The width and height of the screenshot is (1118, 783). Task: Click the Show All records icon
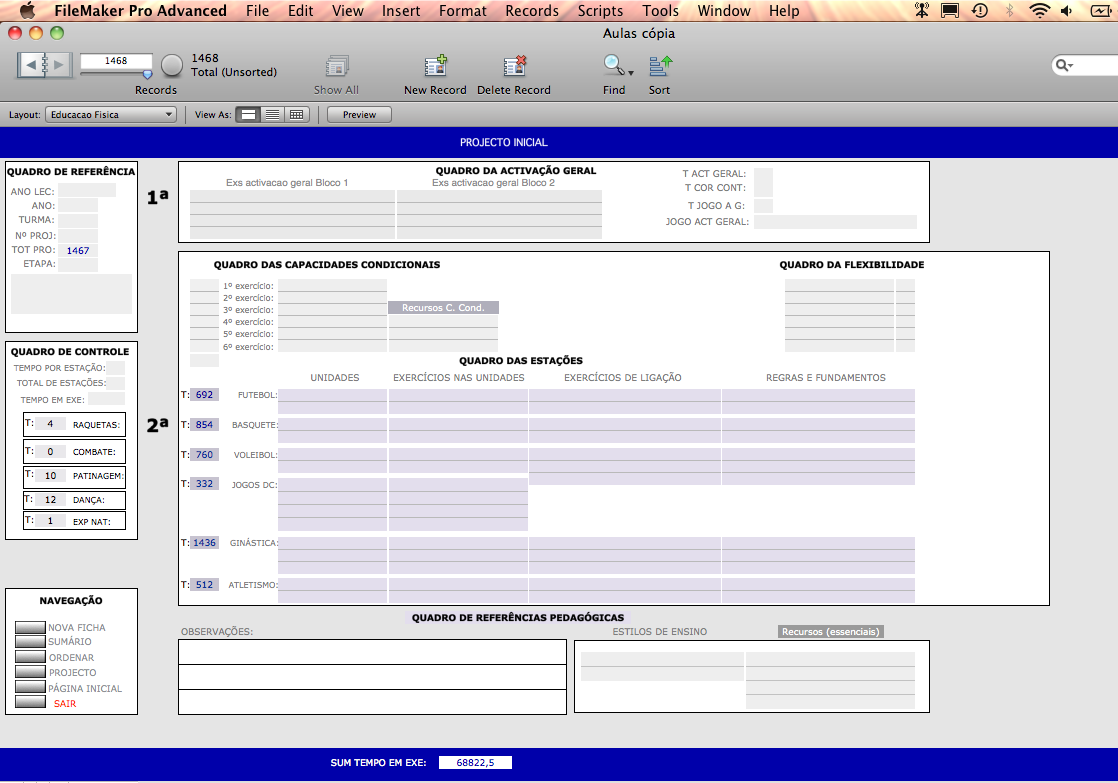tap(336, 67)
